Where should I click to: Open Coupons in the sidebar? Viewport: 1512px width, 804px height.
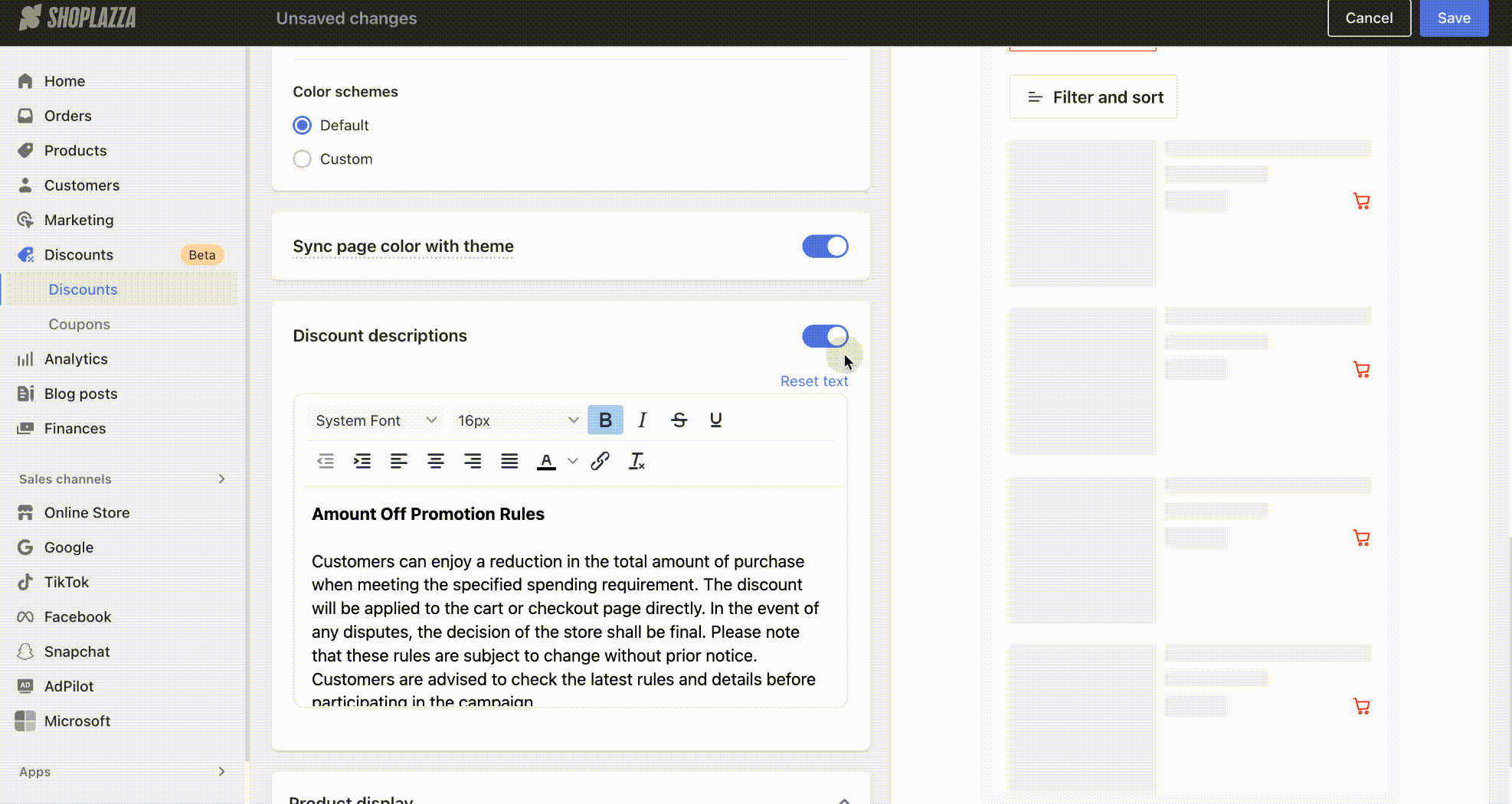click(x=79, y=325)
